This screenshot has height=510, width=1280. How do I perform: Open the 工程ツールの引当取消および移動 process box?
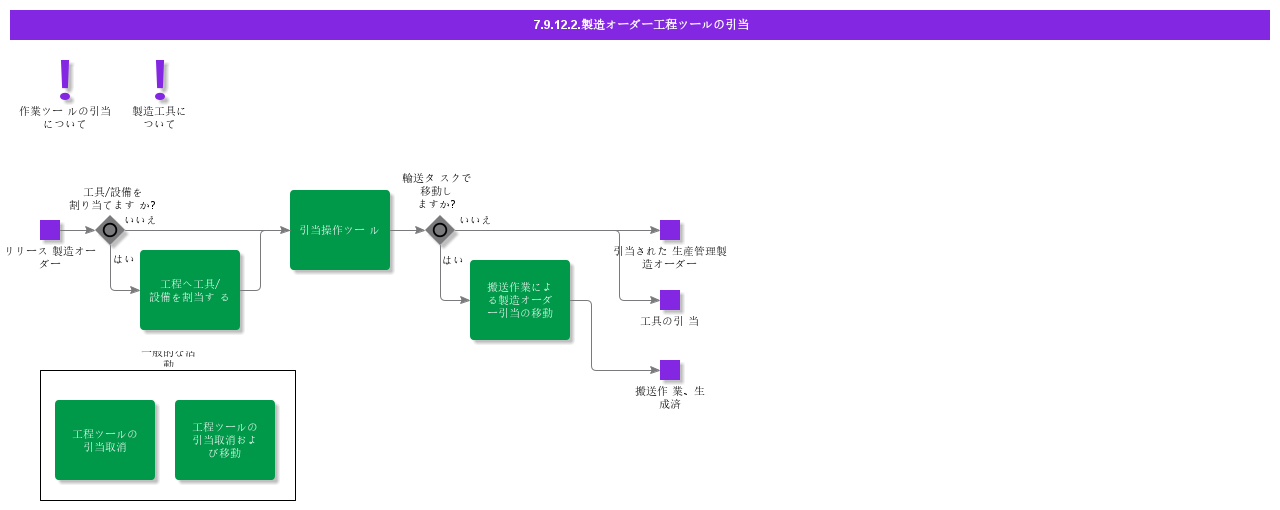pyautogui.click(x=225, y=440)
